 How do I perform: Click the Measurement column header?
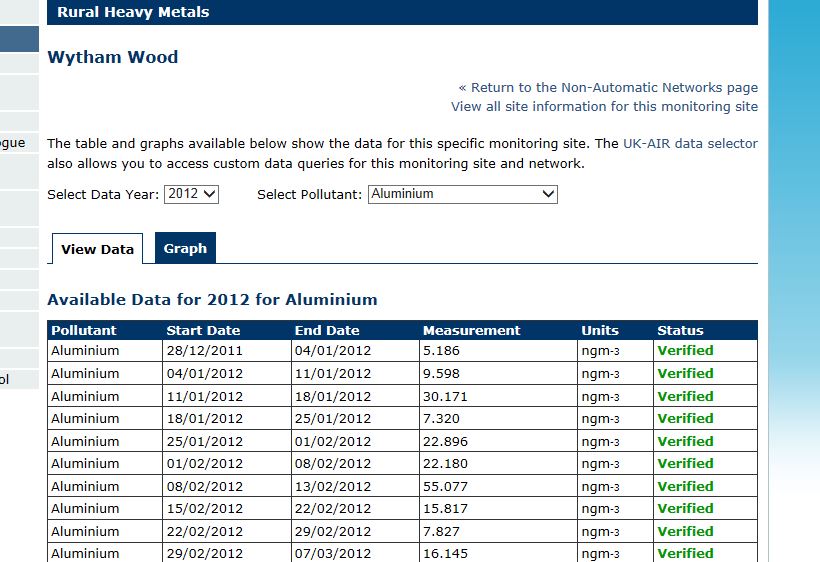pyautogui.click(x=471, y=330)
